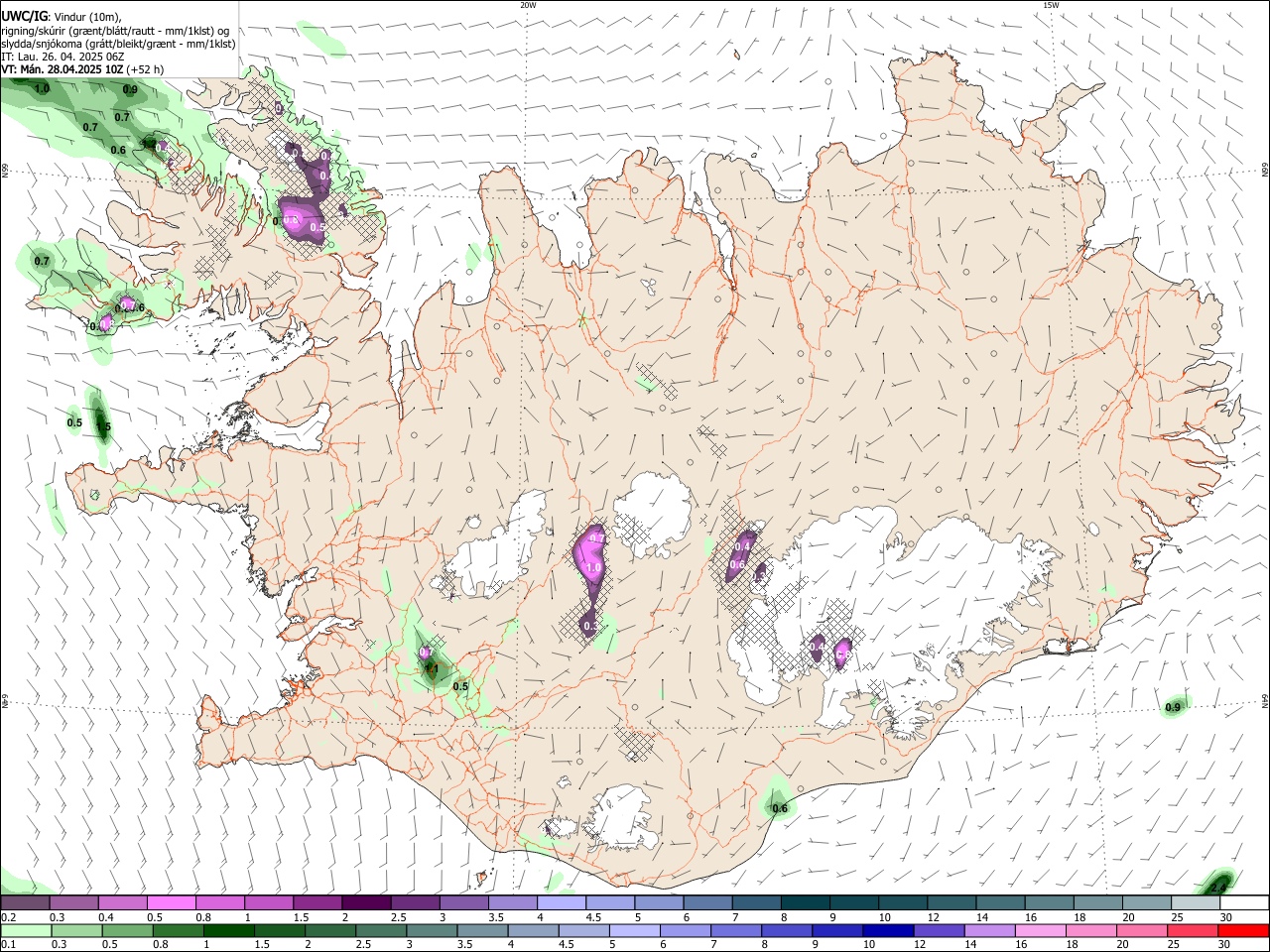Click the '0.9' value off the southeast coast

(1173, 707)
